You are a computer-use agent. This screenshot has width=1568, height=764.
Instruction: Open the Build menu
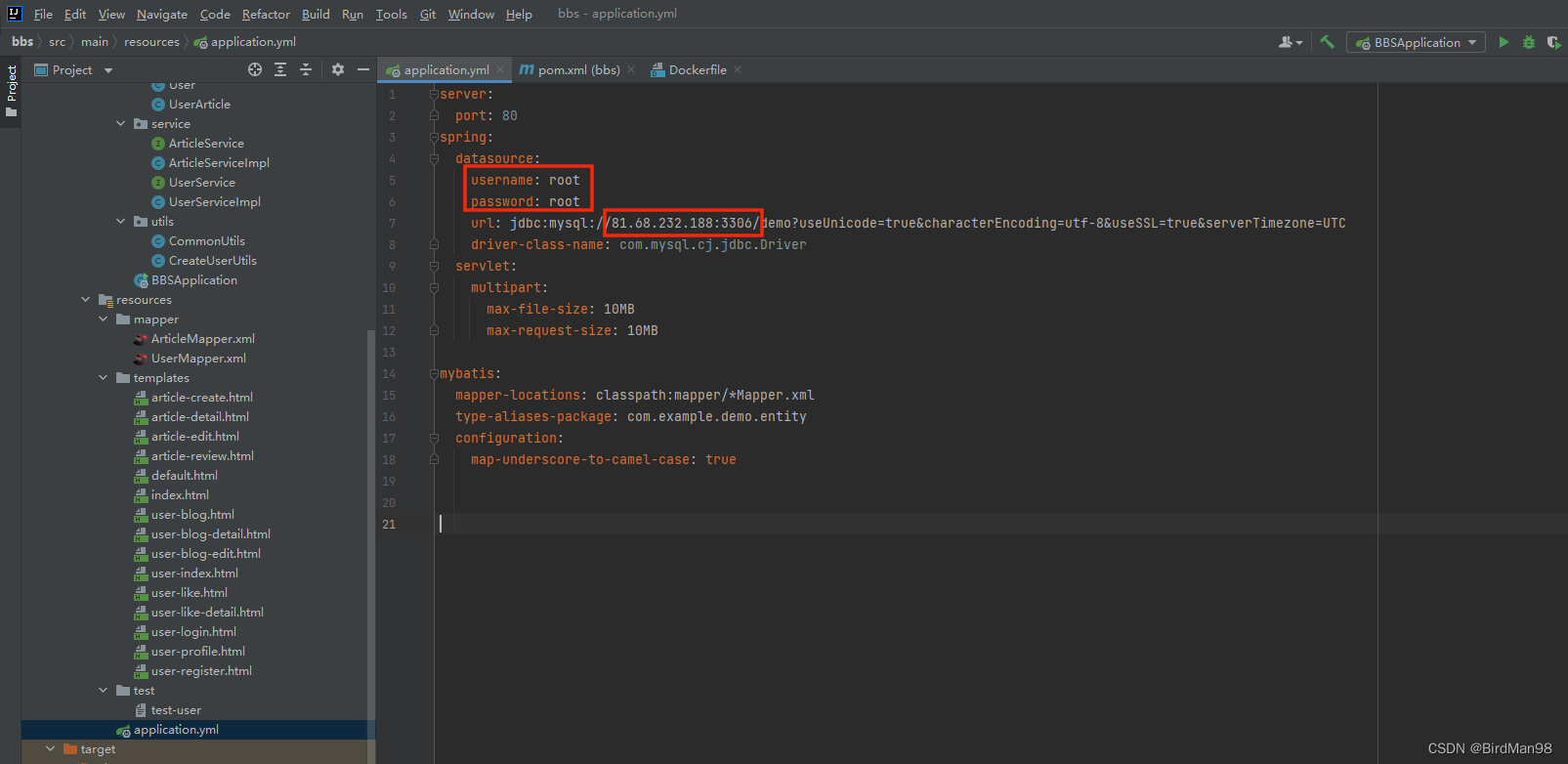pyautogui.click(x=316, y=14)
